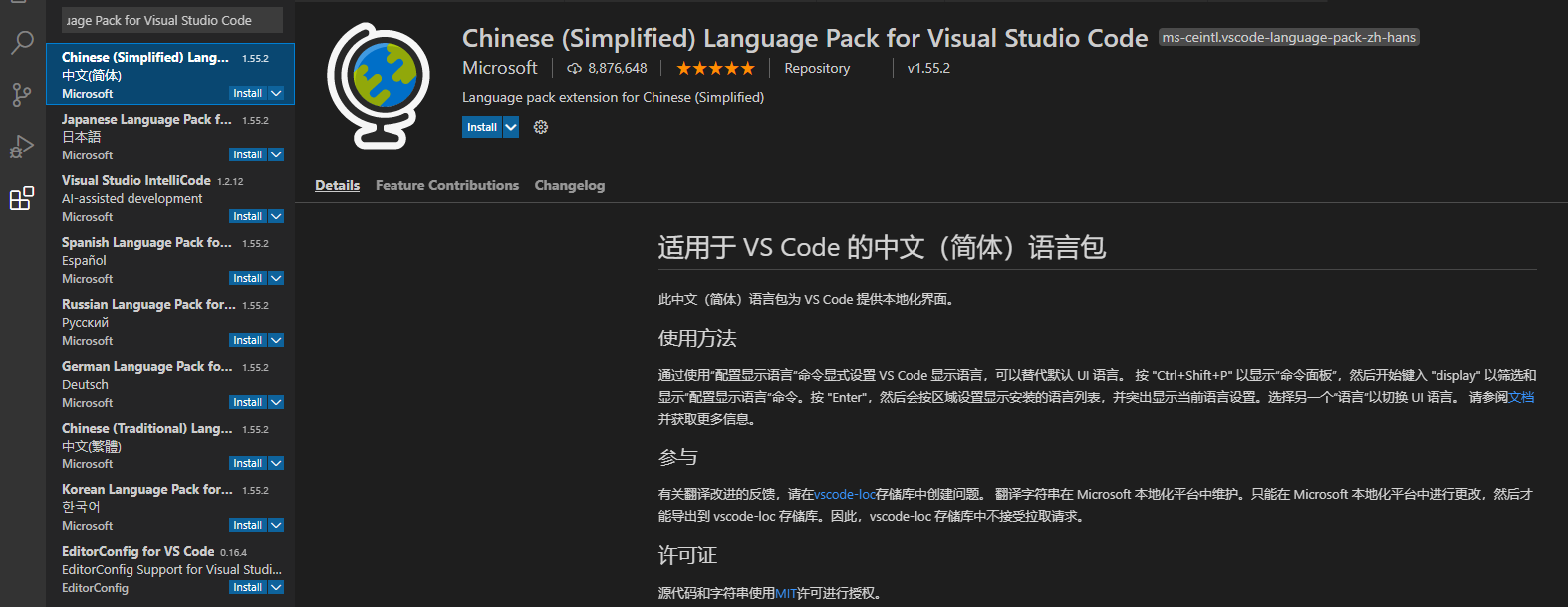
Task: Click the extension title Chinese (Simplified) Language Pack
Action: 805,38
